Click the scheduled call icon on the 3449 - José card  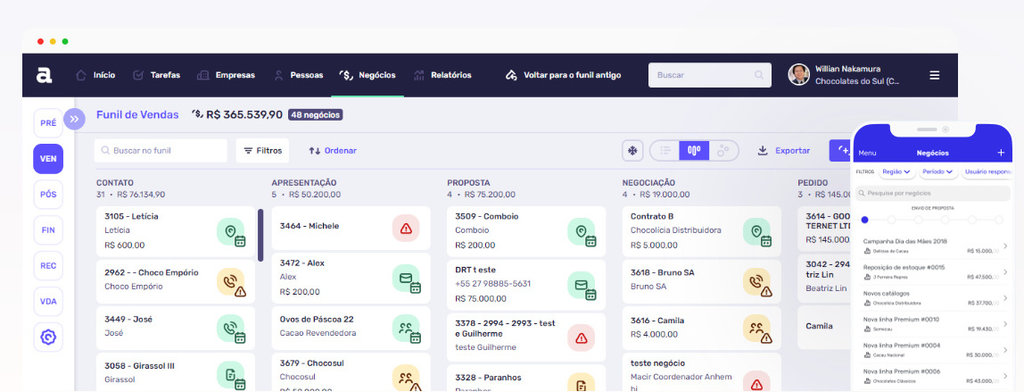[231, 329]
